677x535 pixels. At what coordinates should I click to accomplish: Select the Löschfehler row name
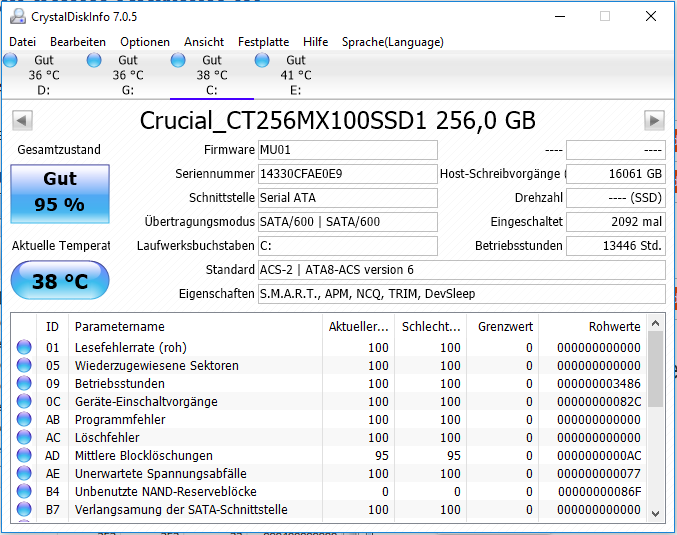[107, 438]
